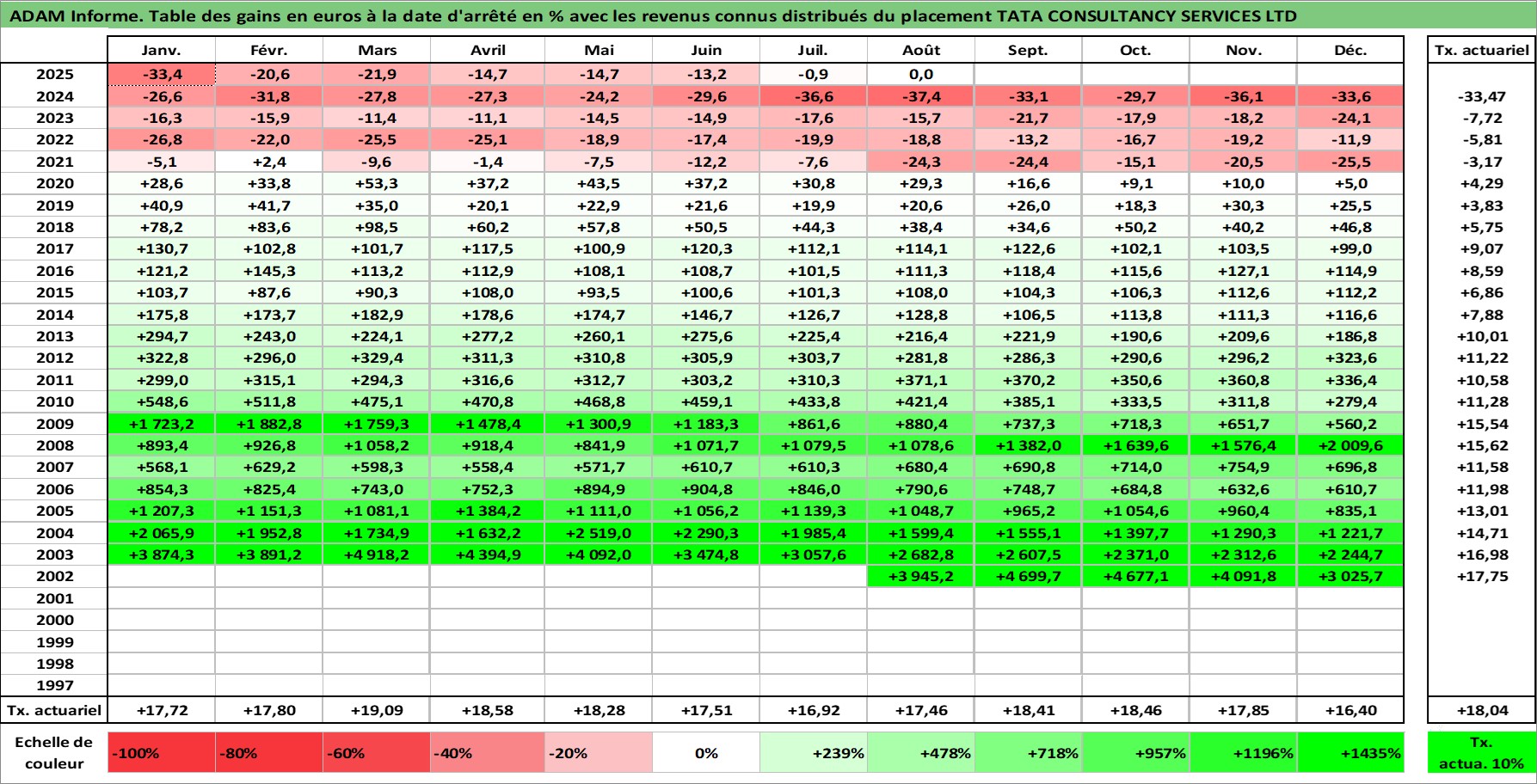This screenshot has width=1537, height=784.
Task: Select cell with value +4 918,2
Action: (x=377, y=554)
